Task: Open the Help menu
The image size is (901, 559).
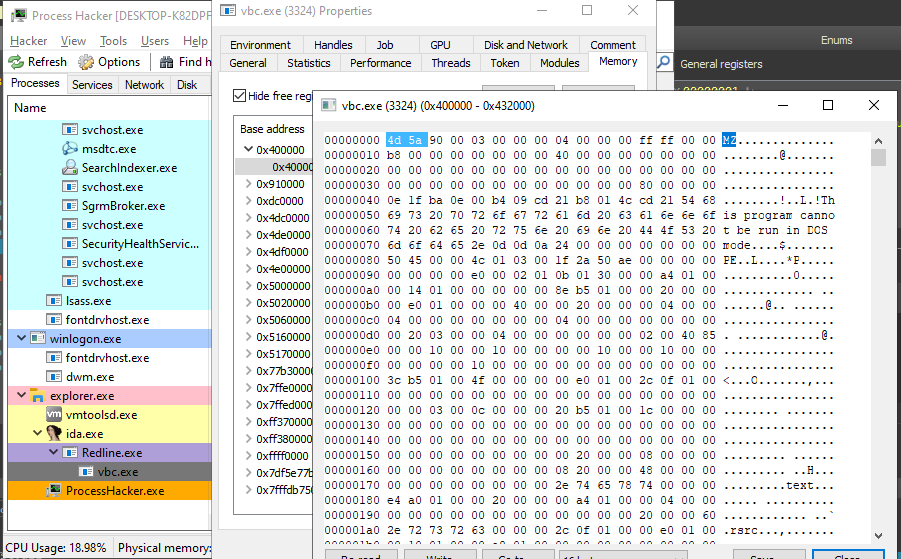Action: [195, 41]
